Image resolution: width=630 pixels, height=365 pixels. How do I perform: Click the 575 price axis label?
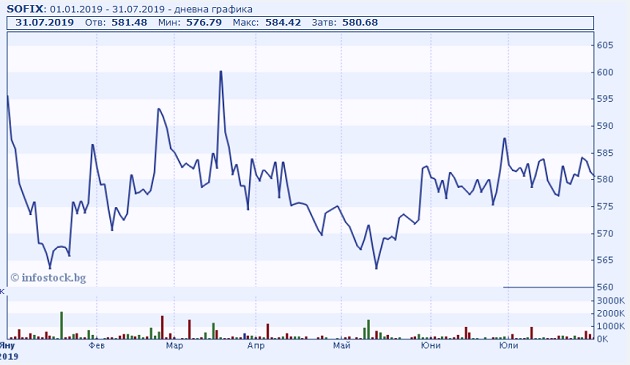pyautogui.click(x=605, y=206)
